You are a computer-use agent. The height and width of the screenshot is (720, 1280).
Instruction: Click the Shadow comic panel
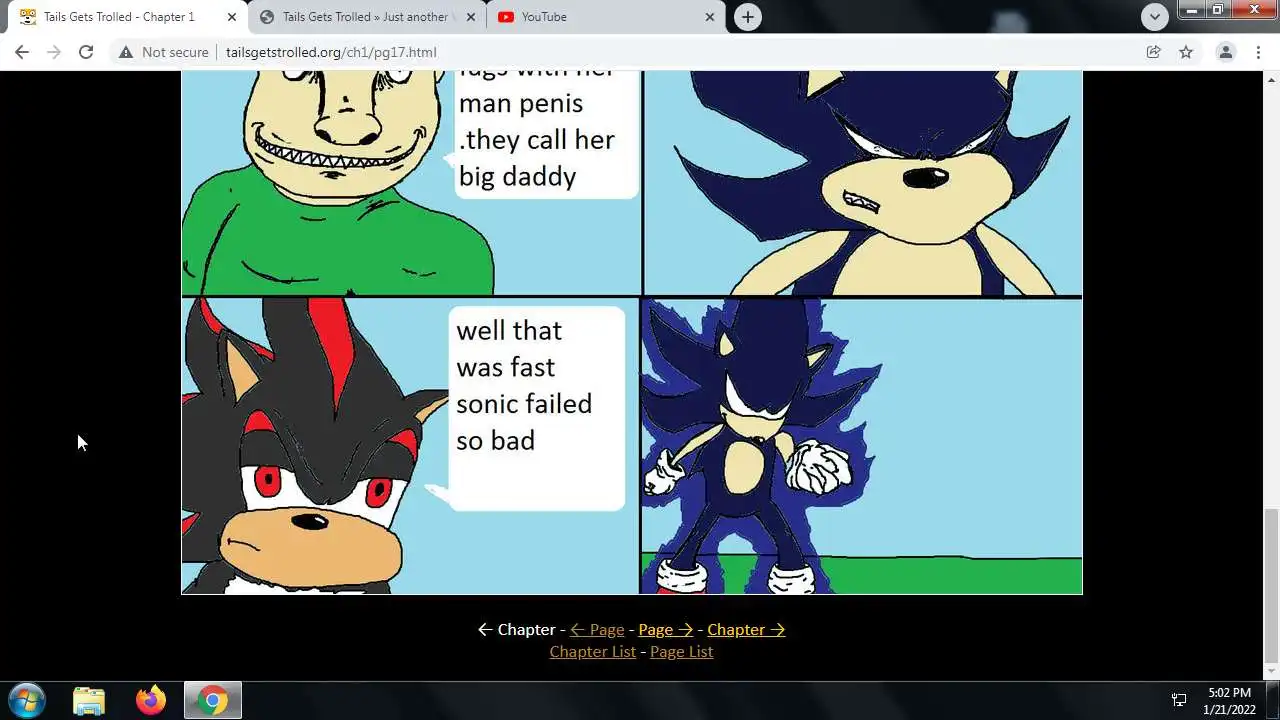410,446
